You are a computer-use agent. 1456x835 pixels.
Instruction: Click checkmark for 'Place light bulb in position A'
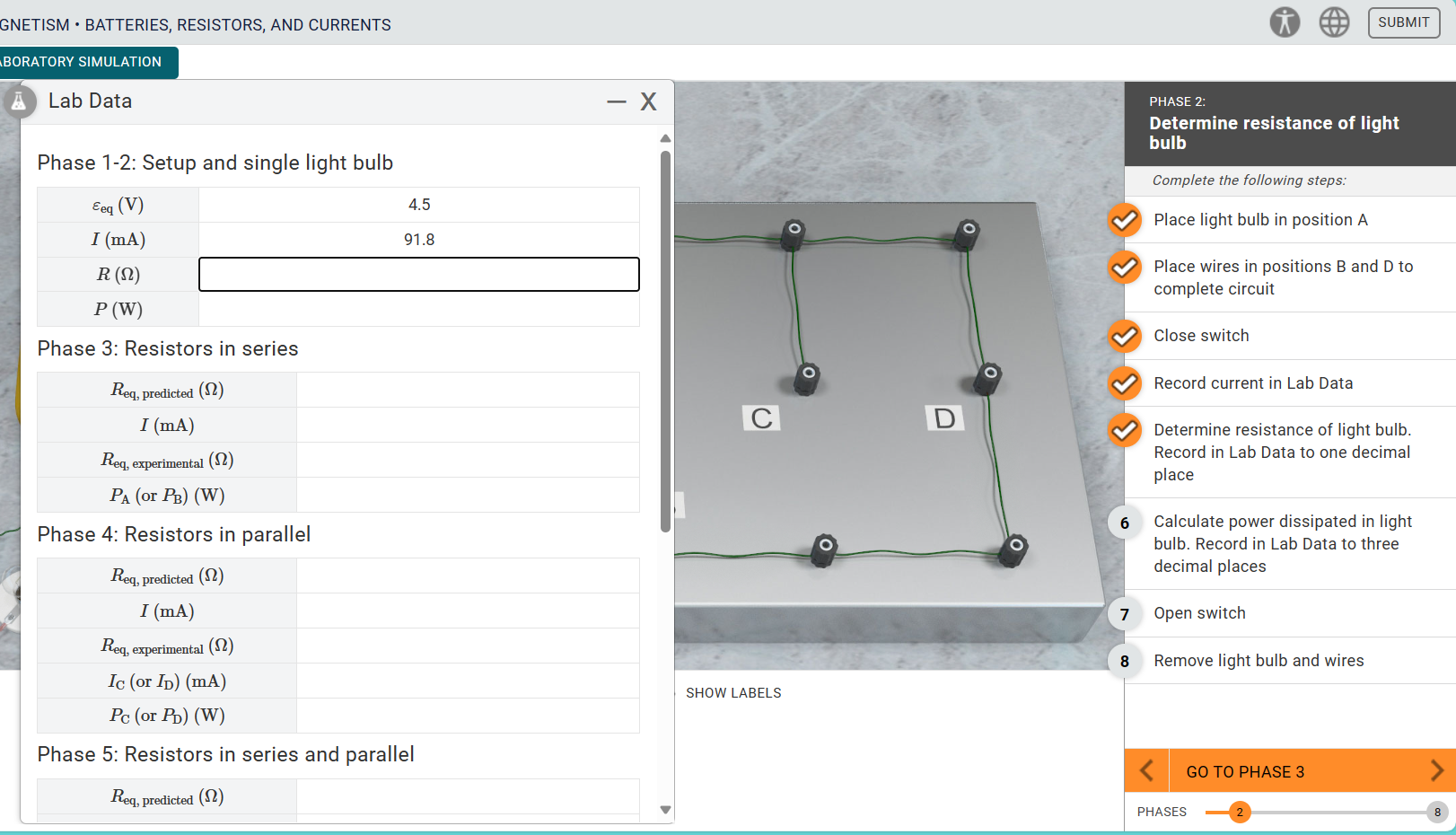1124,220
